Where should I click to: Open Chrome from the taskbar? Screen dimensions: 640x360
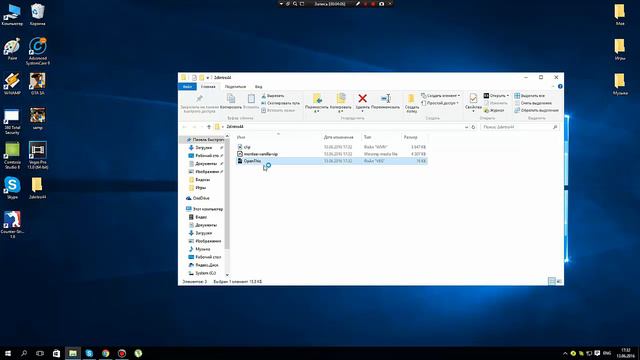coord(105,353)
